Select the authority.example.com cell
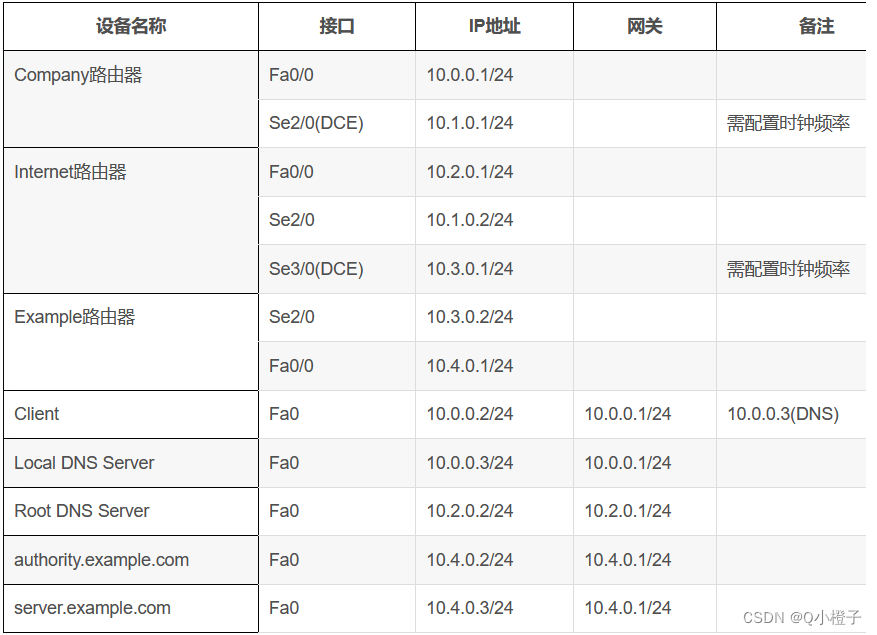877x635 pixels. click(131, 560)
